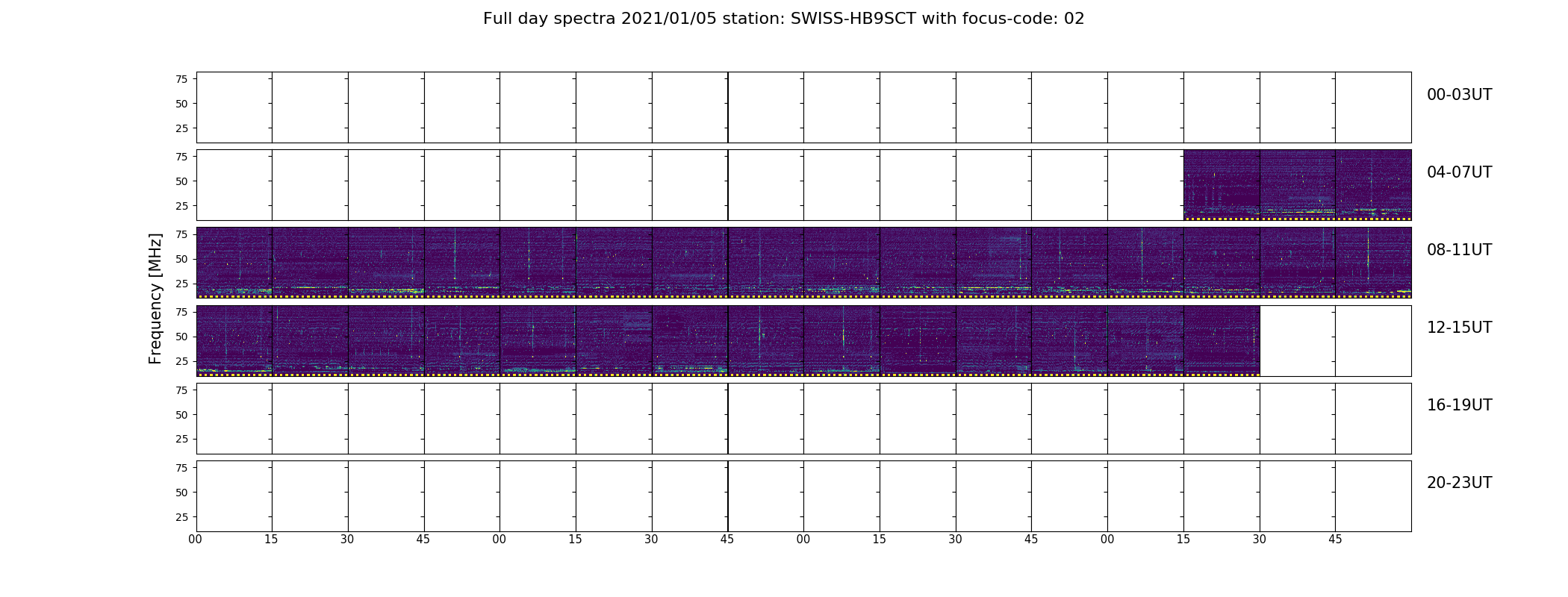Click the last empty panel in 20-23UT row
This screenshot has height=597, width=1568.
pyautogui.click(x=1373, y=496)
